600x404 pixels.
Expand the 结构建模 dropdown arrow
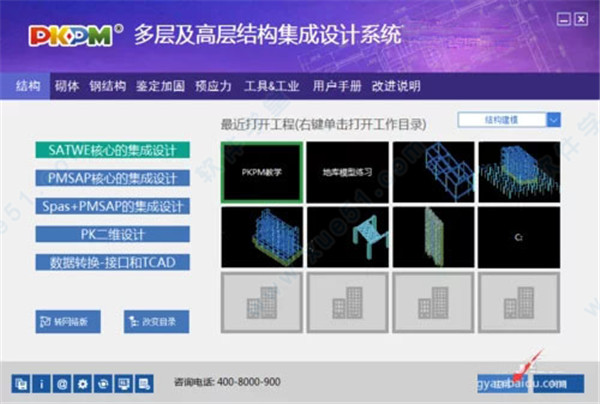[x=553, y=120]
